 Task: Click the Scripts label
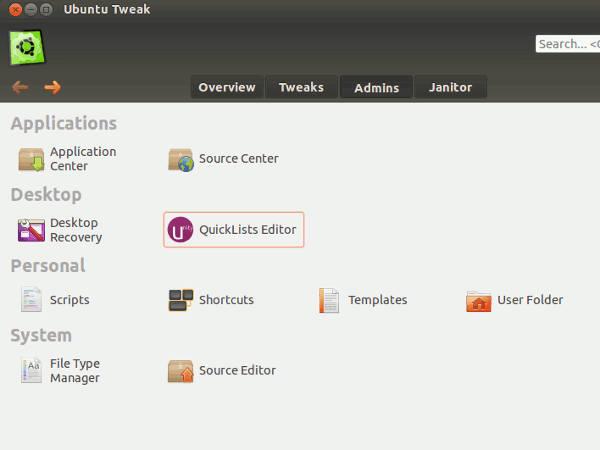coord(70,300)
